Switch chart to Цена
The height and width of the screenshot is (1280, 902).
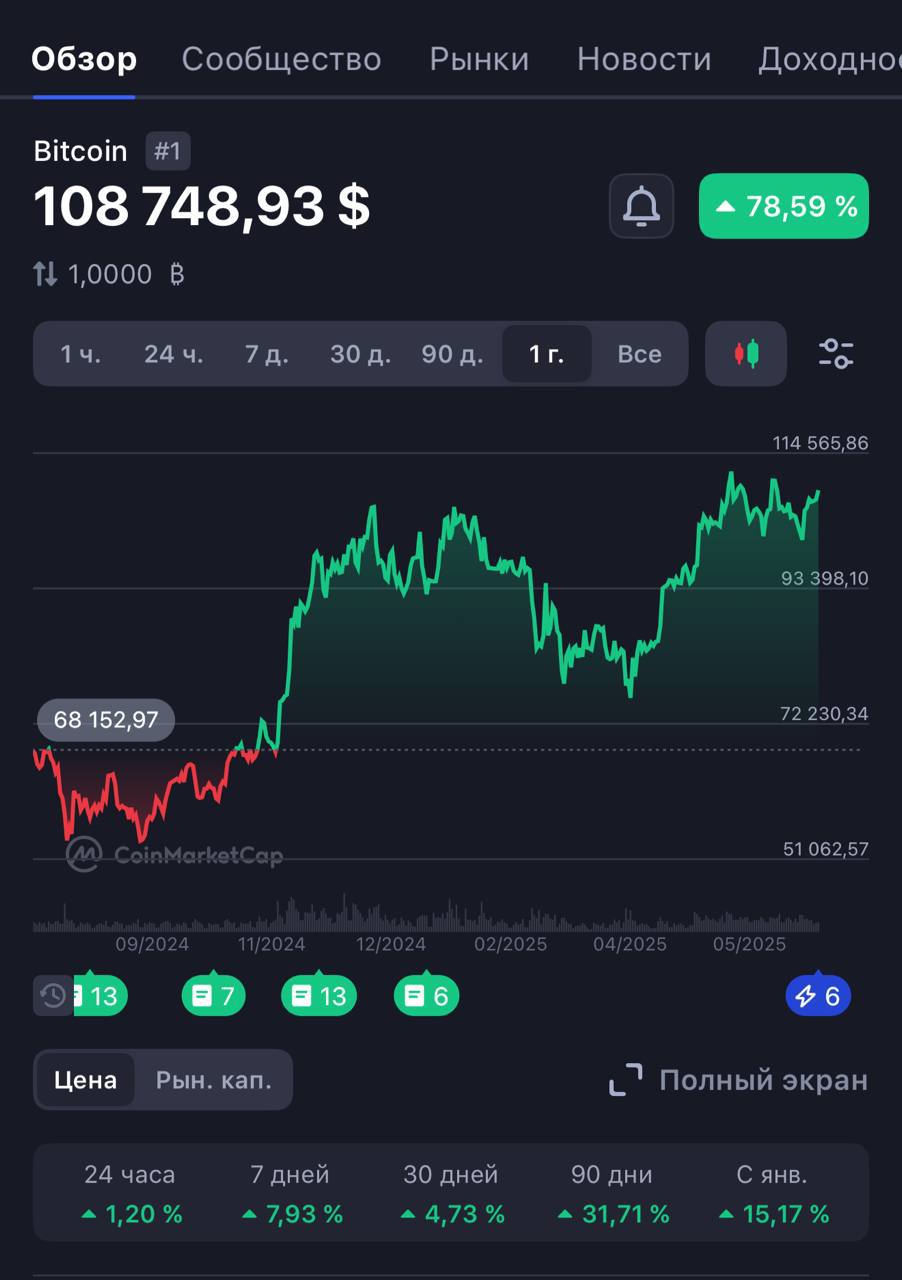(x=85, y=1080)
